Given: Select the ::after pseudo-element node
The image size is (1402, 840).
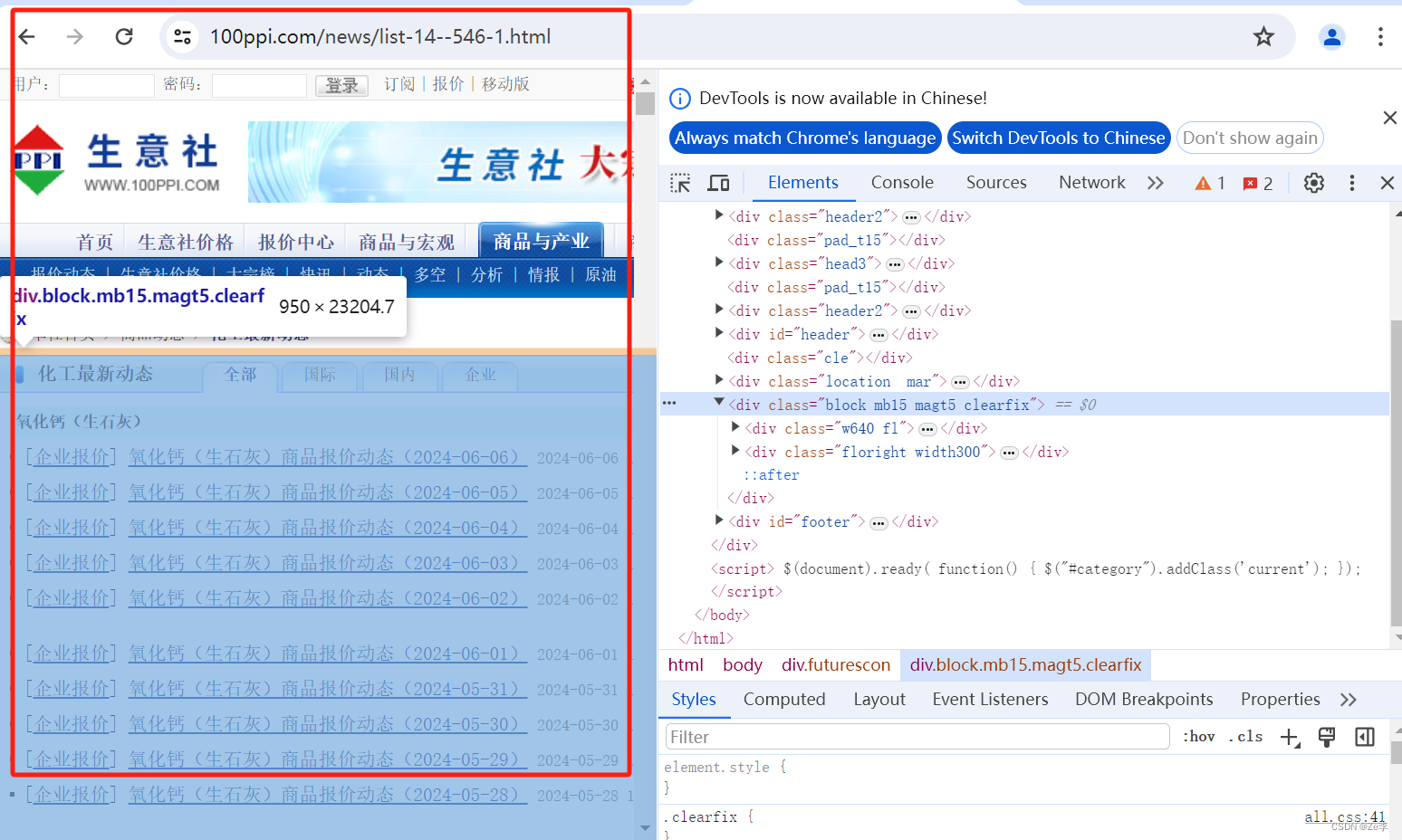Looking at the screenshot, I should pos(771,474).
